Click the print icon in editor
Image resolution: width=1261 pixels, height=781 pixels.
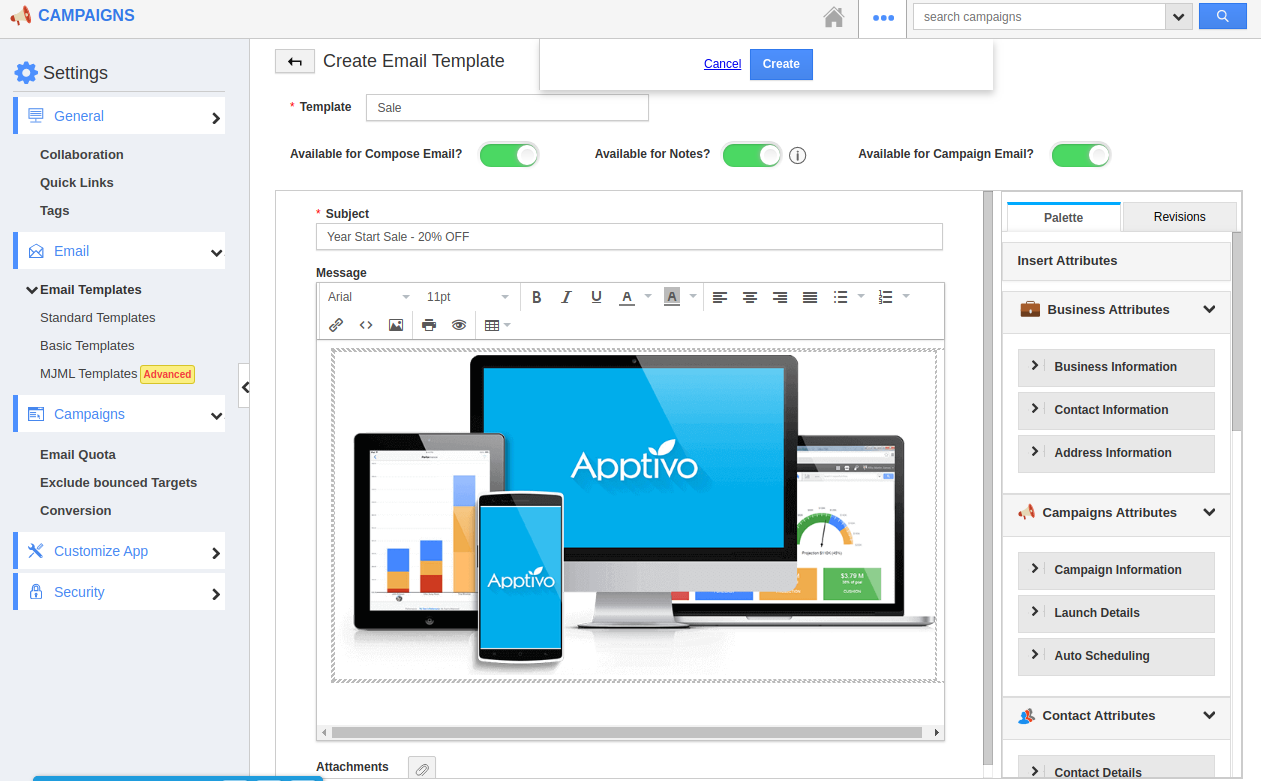[x=429, y=325]
